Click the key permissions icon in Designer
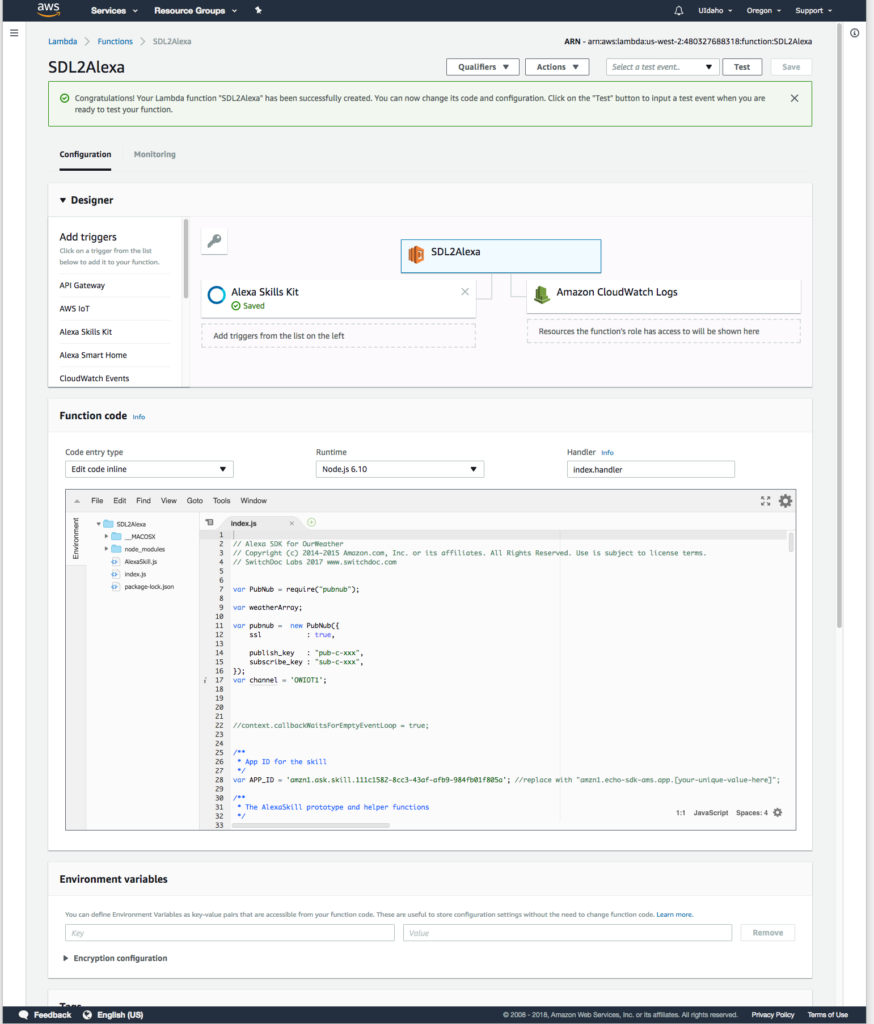Image resolution: width=874 pixels, height=1024 pixels. point(214,241)
